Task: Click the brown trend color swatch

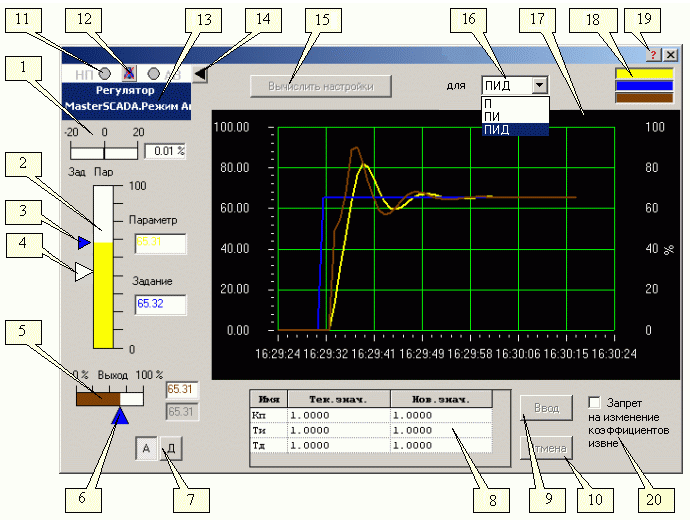Action: (x=644, y=98)
